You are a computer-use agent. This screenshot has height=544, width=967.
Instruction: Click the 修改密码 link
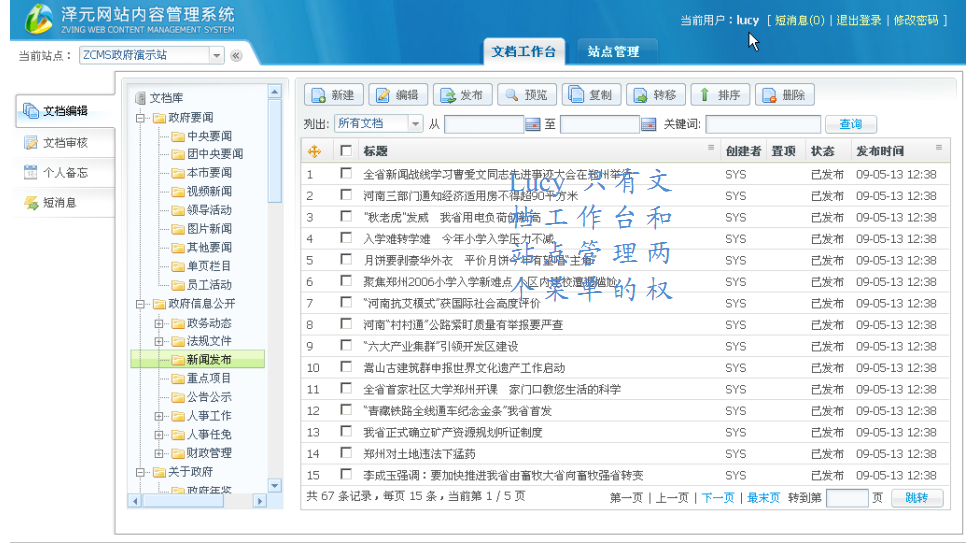(916, 20)
